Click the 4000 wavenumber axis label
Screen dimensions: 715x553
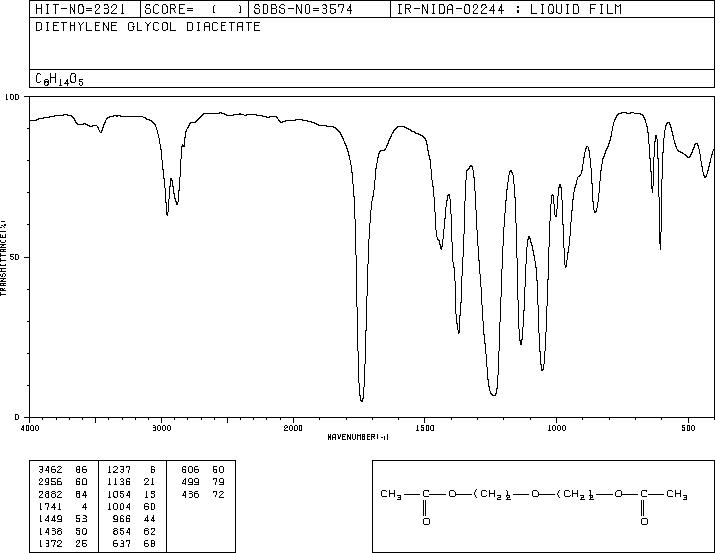click(30, 428)
